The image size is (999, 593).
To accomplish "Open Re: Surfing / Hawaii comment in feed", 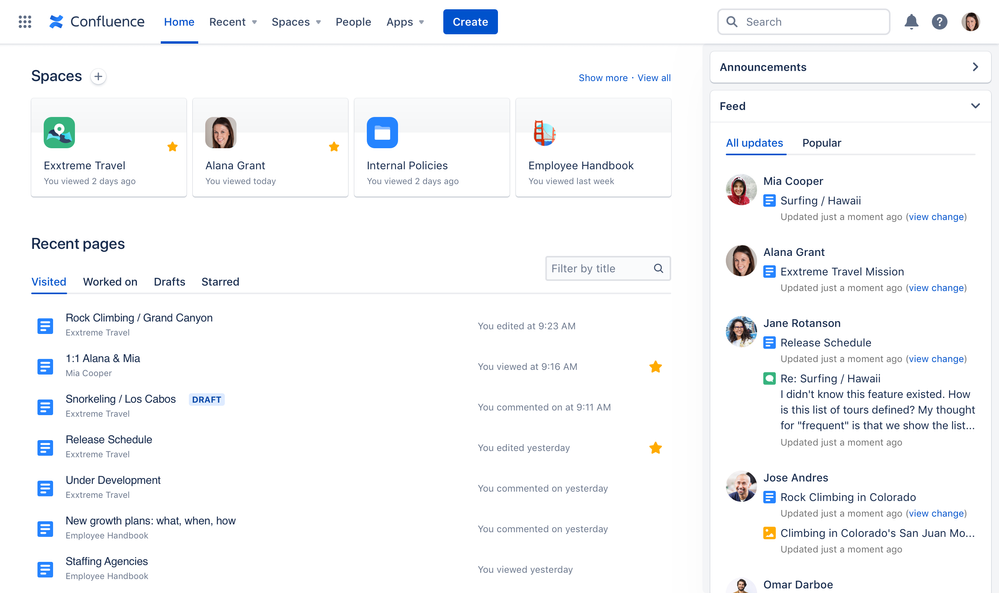I will (830, 378).
